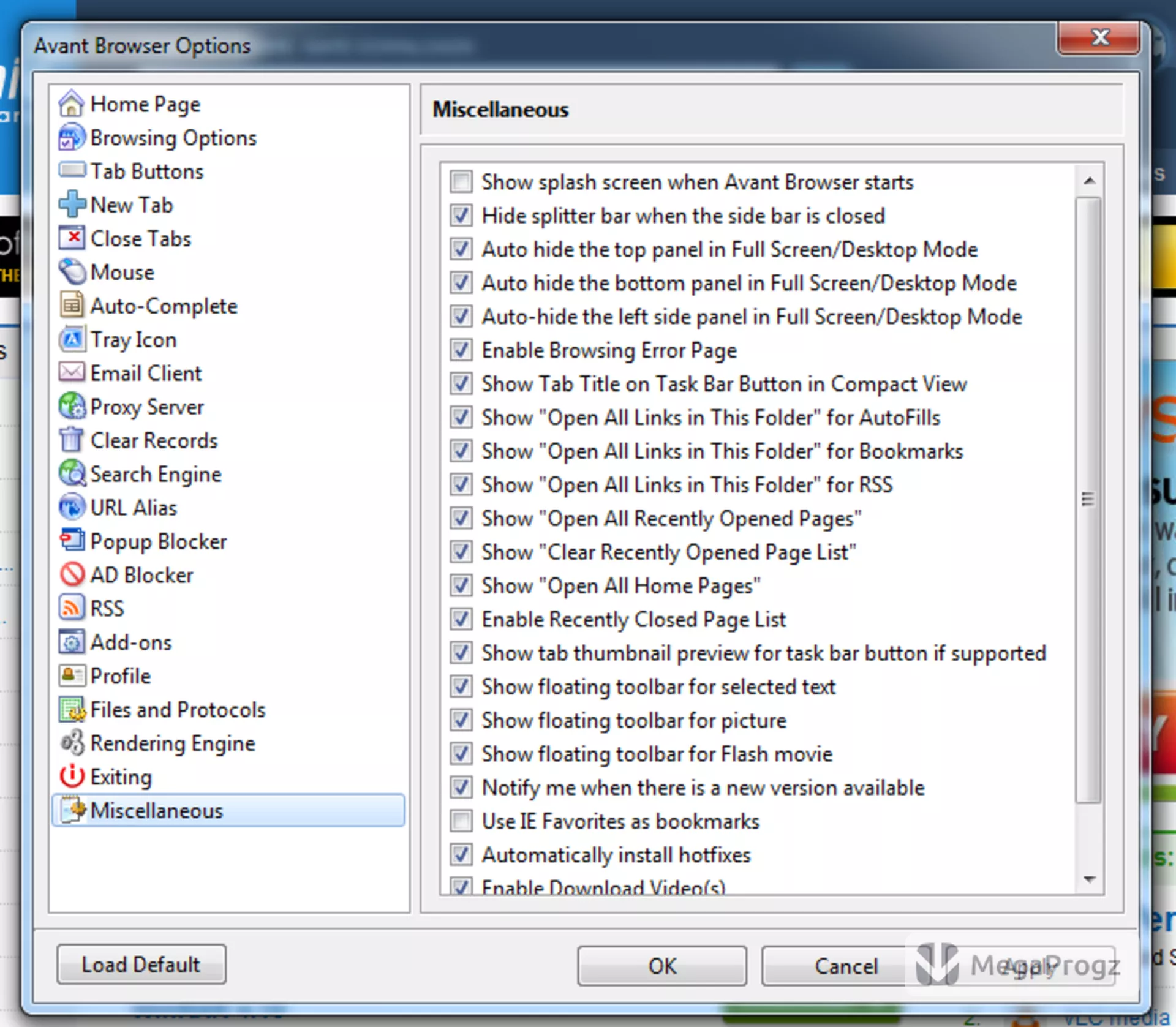Uncheck Enable Recently Closed Page List

[x=461, y=619]
